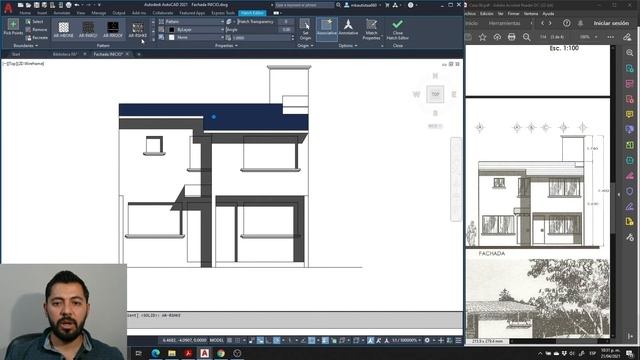This screenshot has width=640, height=360.
Task: Click the MODEL space status bar button
Action: (x=216, y=340)
